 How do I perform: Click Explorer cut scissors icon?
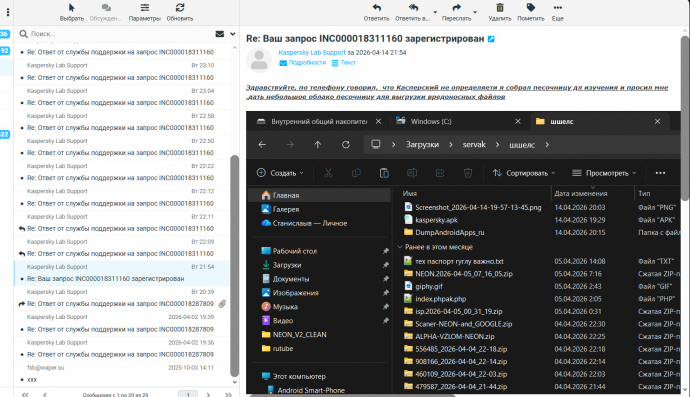pyautogui.click(x=328, y=173)
